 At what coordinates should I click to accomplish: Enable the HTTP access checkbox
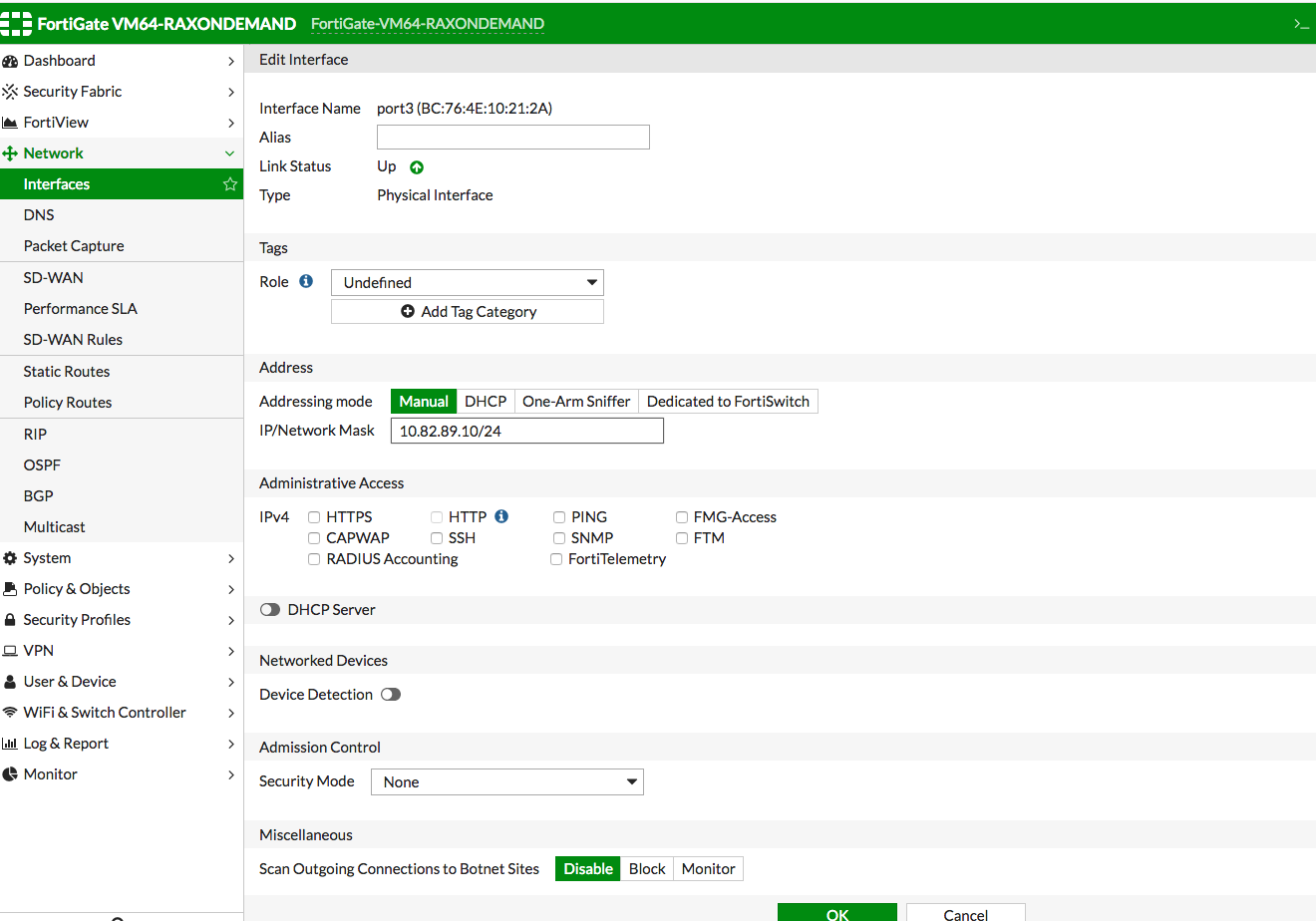[437, 517]
